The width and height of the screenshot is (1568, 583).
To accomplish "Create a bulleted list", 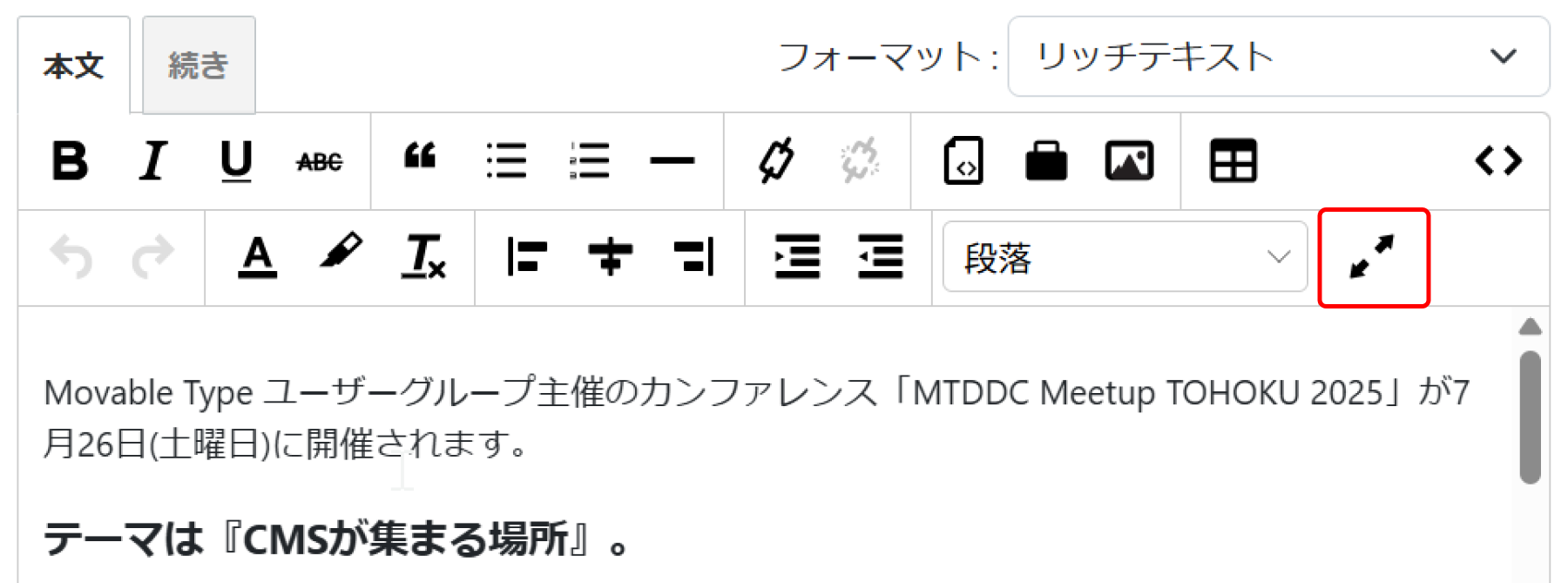I will [x=506, y=161].
